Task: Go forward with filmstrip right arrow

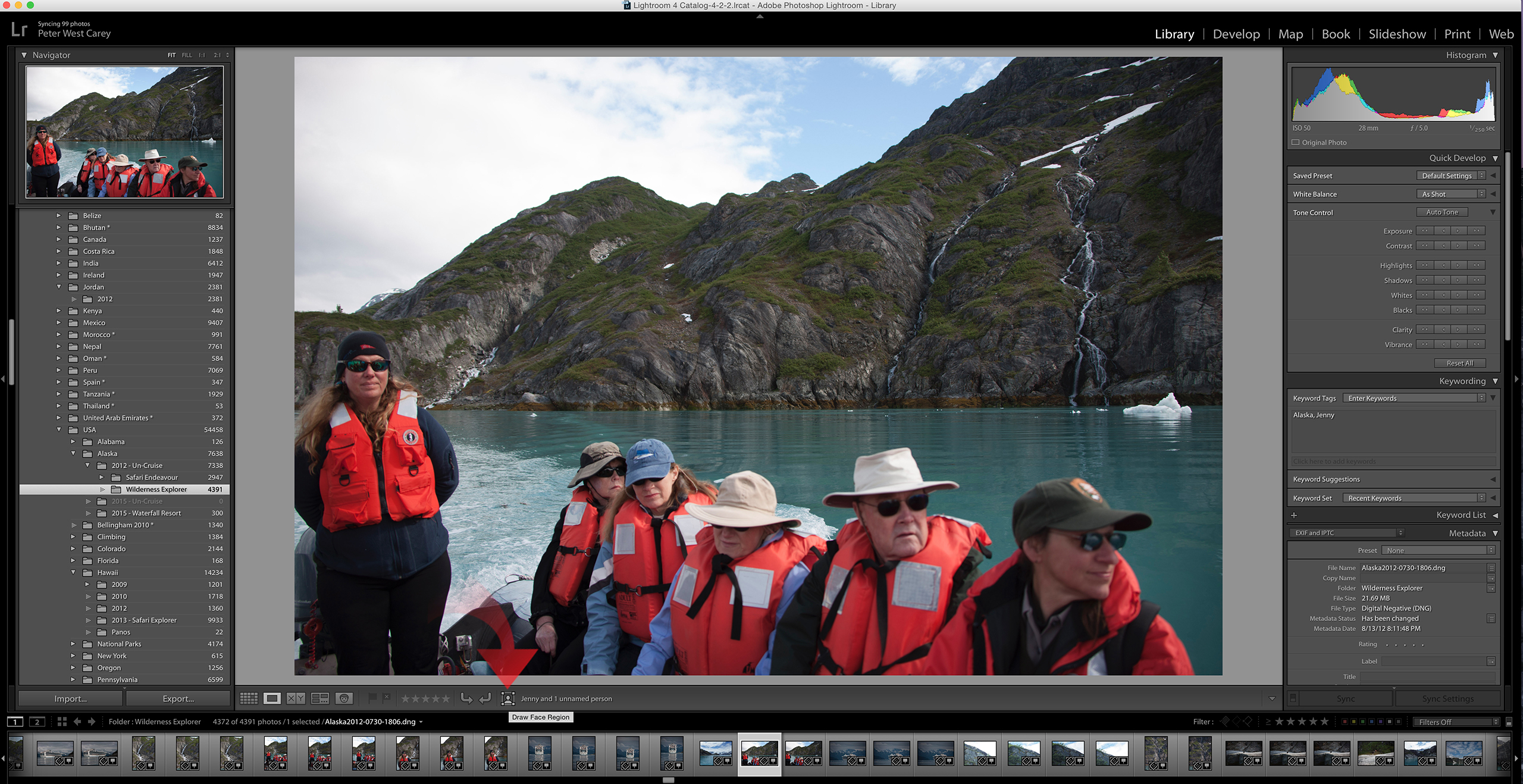Action: click(92, 722)
